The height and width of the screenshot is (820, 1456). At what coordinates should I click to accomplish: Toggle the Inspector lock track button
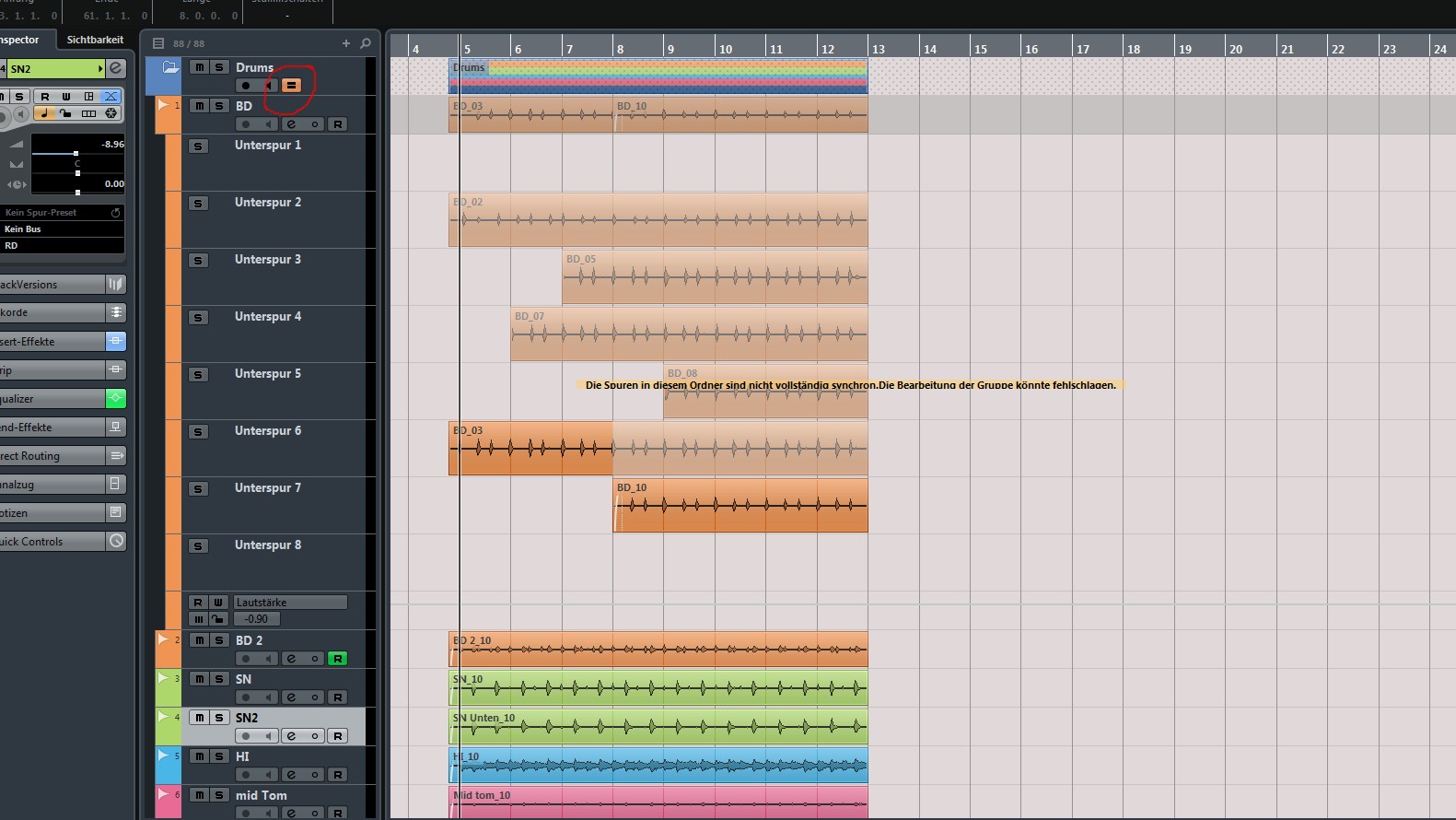tap(66, 113)
